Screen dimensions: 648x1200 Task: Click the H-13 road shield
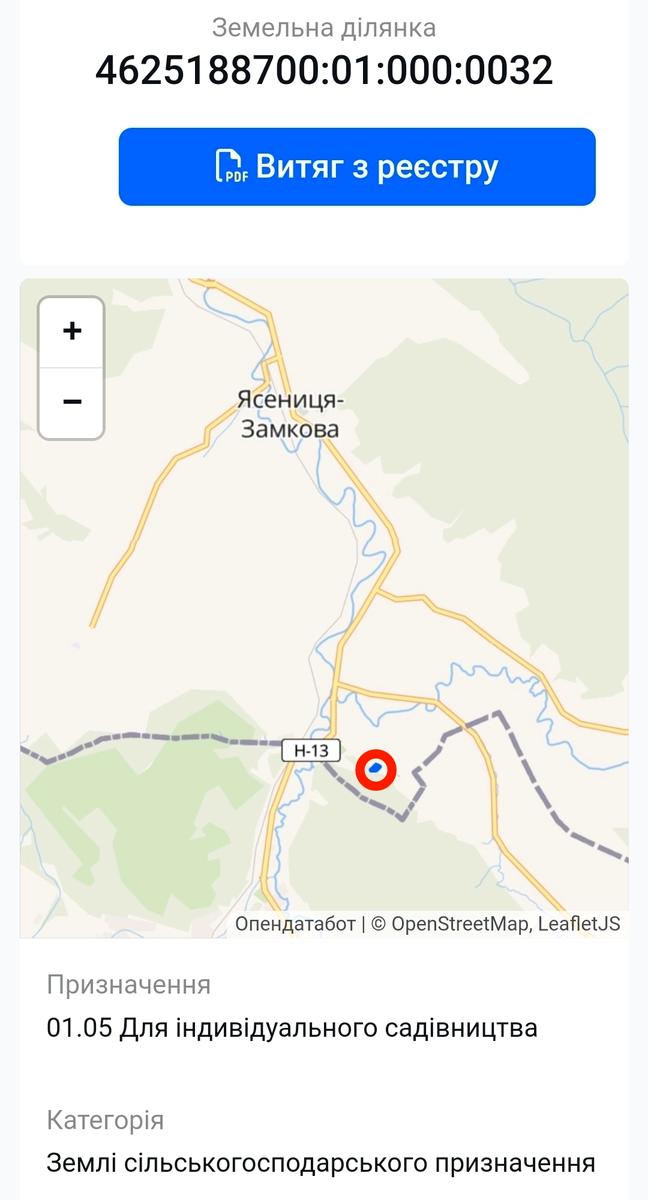311,750
